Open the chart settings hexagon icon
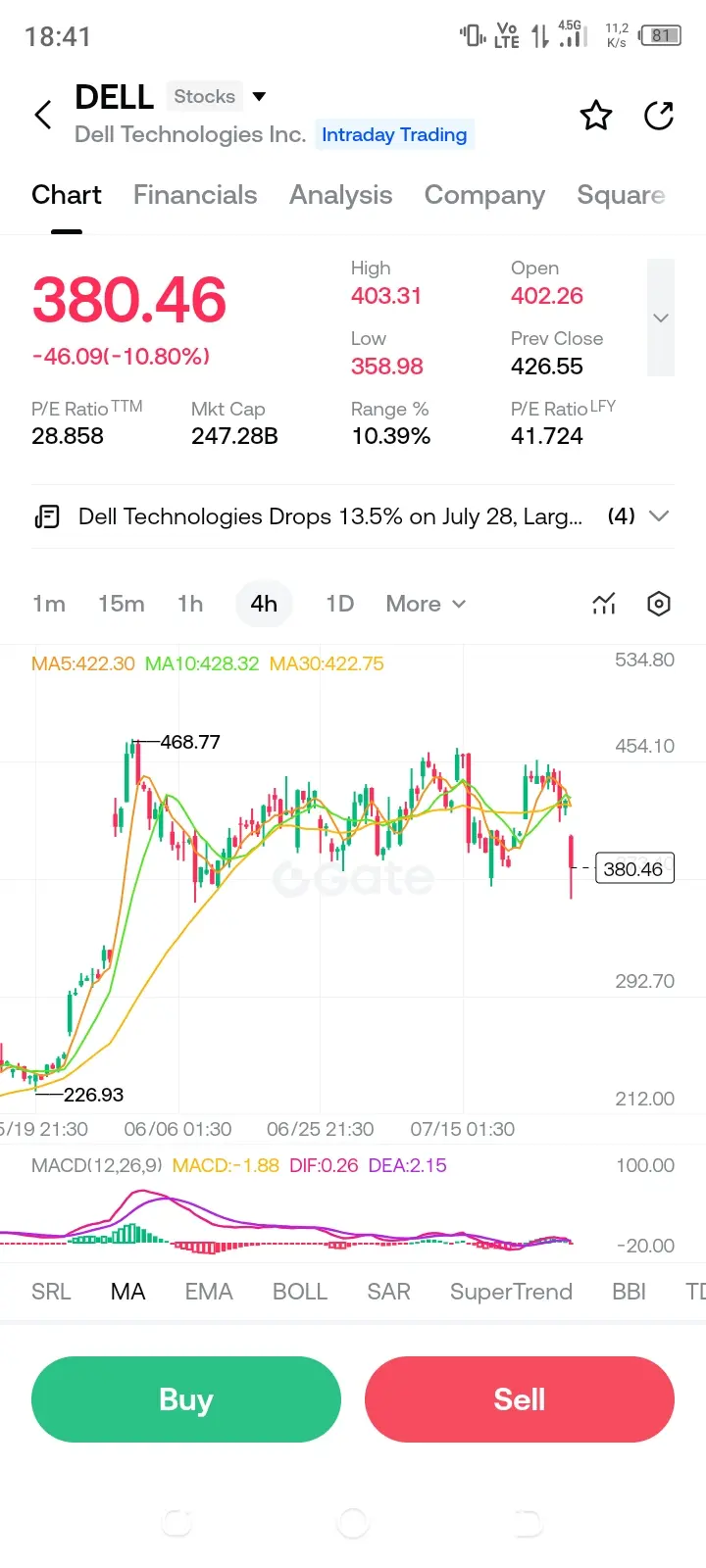The image size is (706, 1568). click(x=659, y=604)
